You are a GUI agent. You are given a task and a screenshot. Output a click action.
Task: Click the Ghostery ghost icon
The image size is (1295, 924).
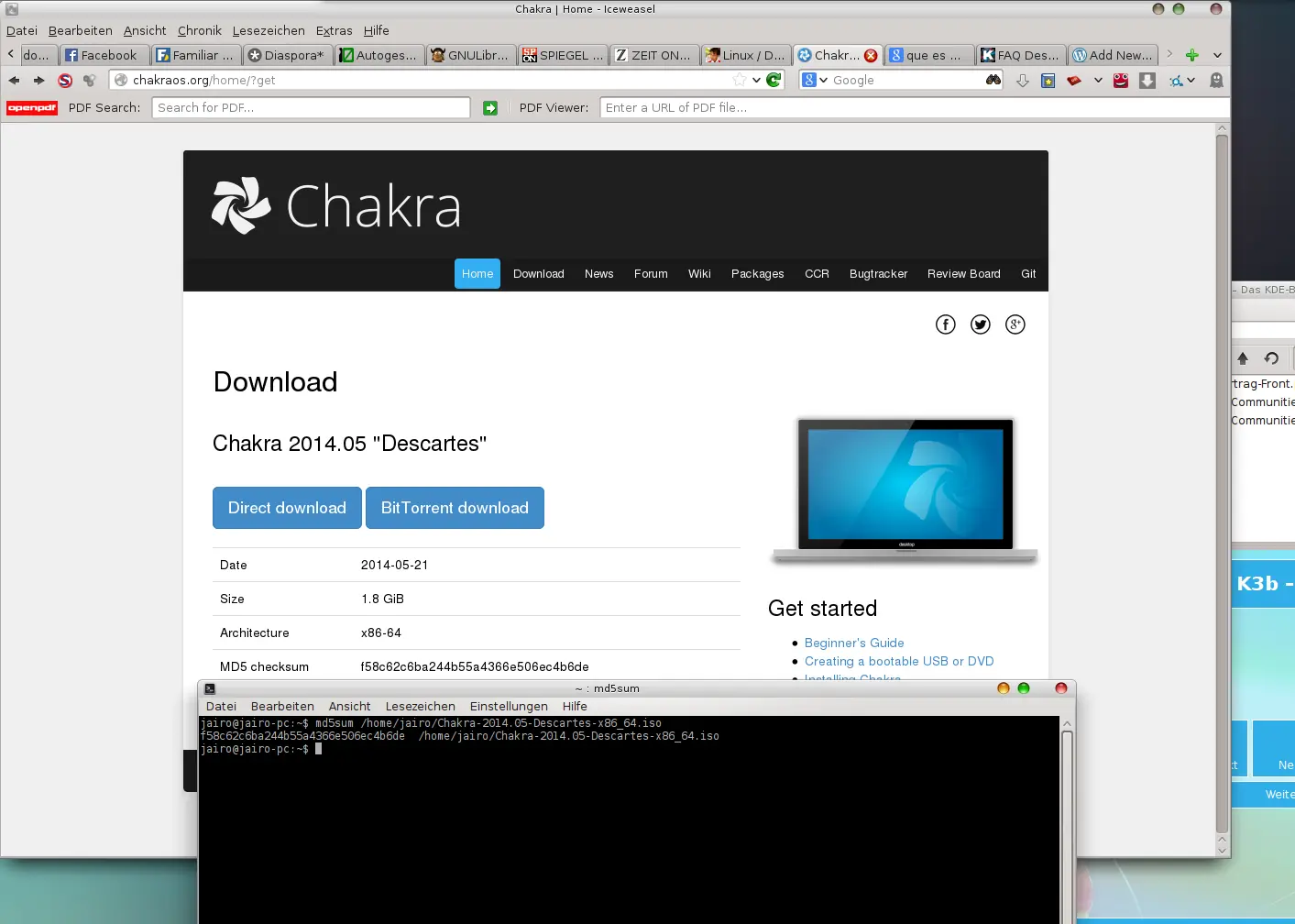pos(1217,81)
